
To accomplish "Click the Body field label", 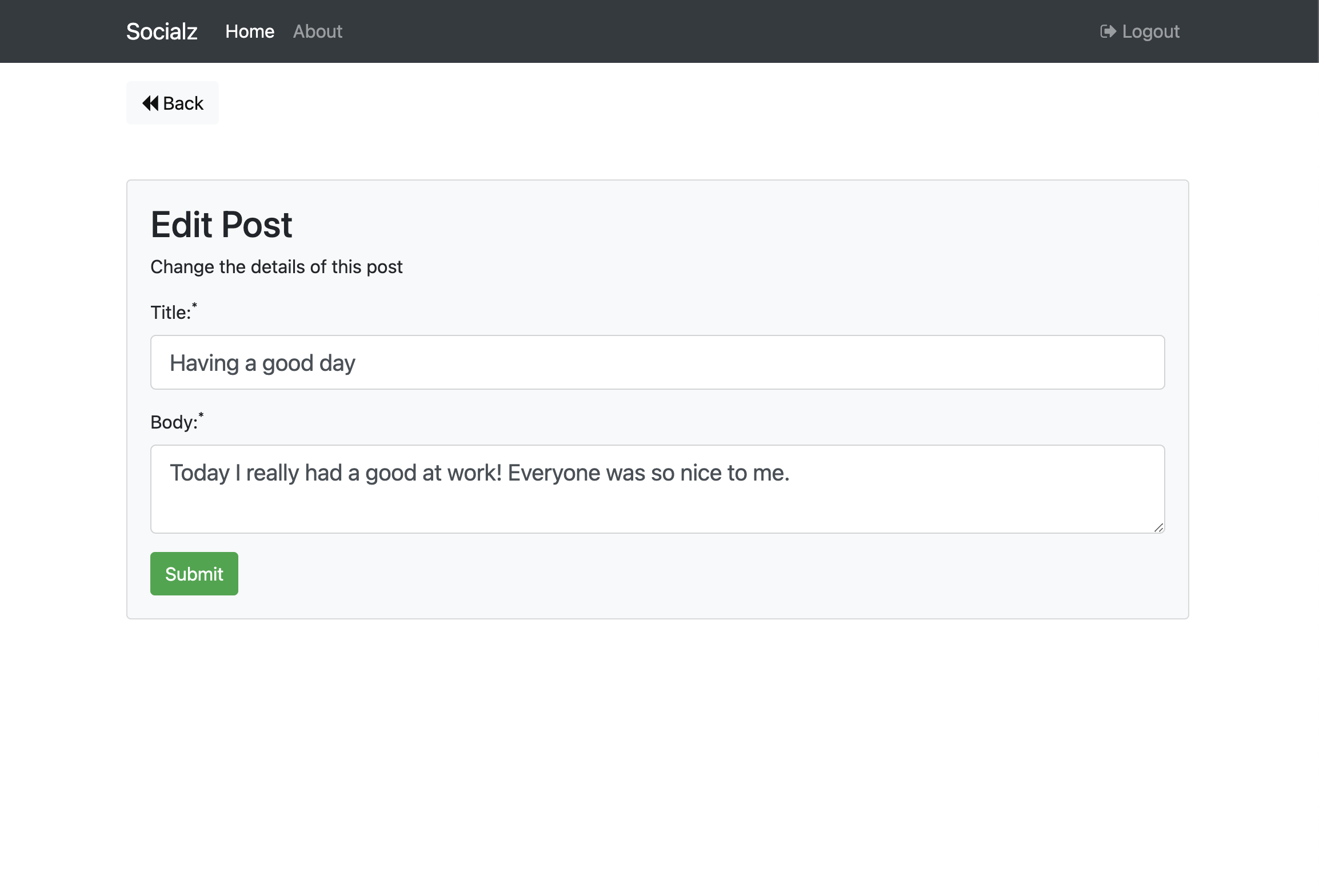I will 174,422.
